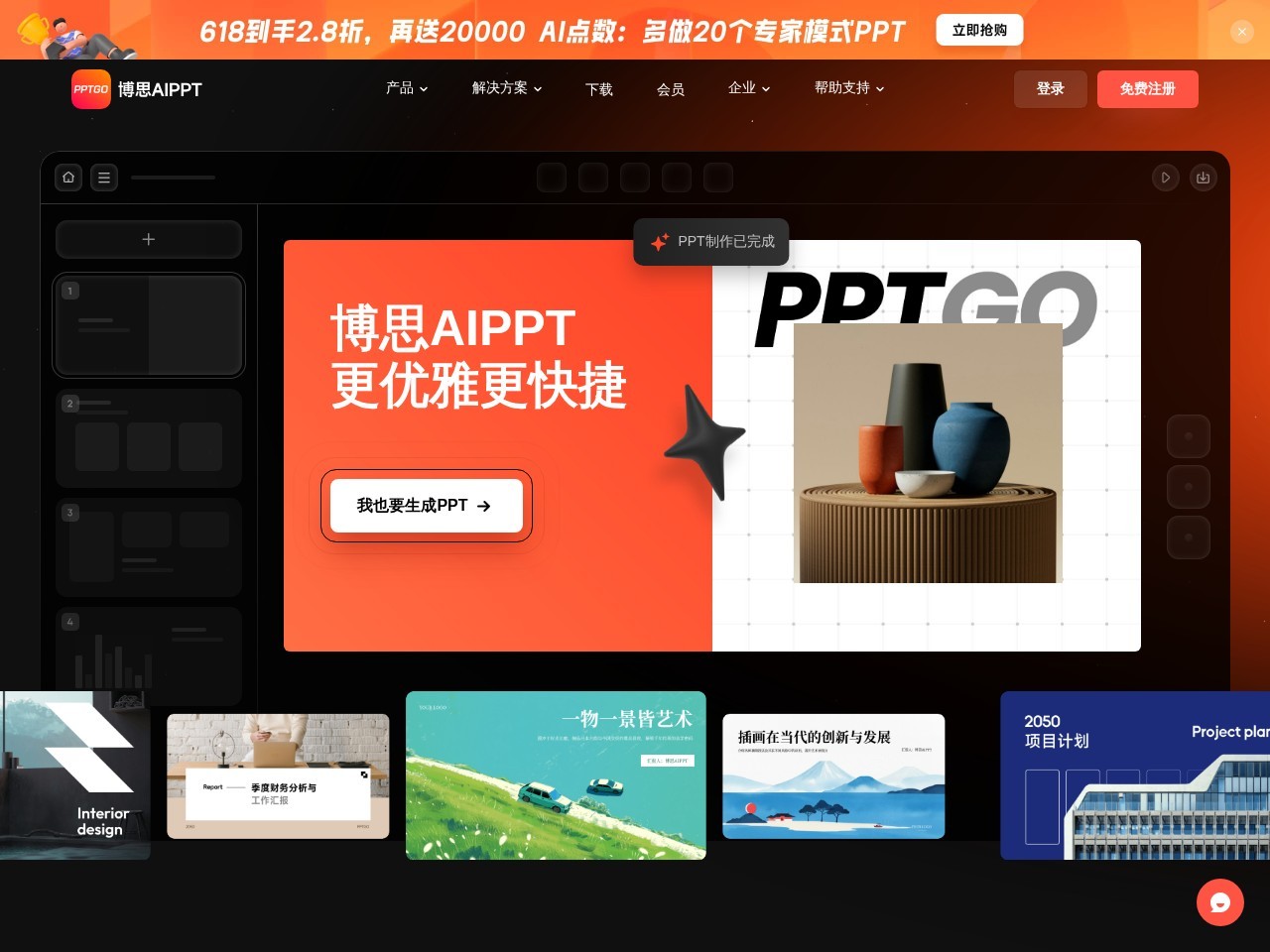This screenshot has width=1270, height=952.
Task: Open the chat support bubble icon
Action: [x=1220, y=902]
